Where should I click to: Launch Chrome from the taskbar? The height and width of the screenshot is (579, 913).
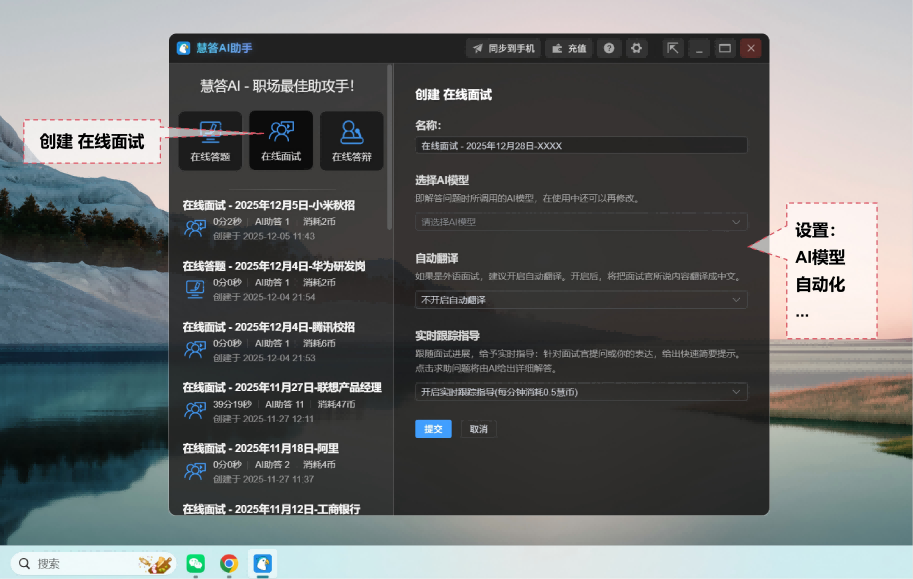[229, 564]
